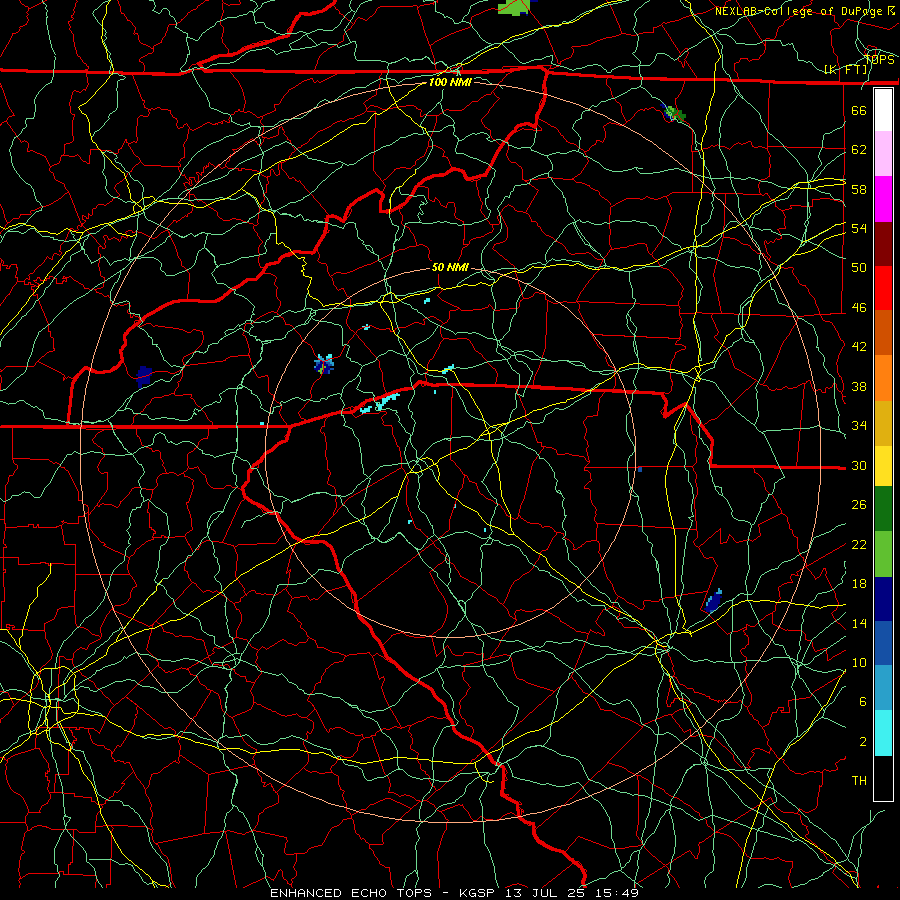Click the 50 NMI range ring label
The width and height of the screenshot is (900, 900).
(450, 267)
